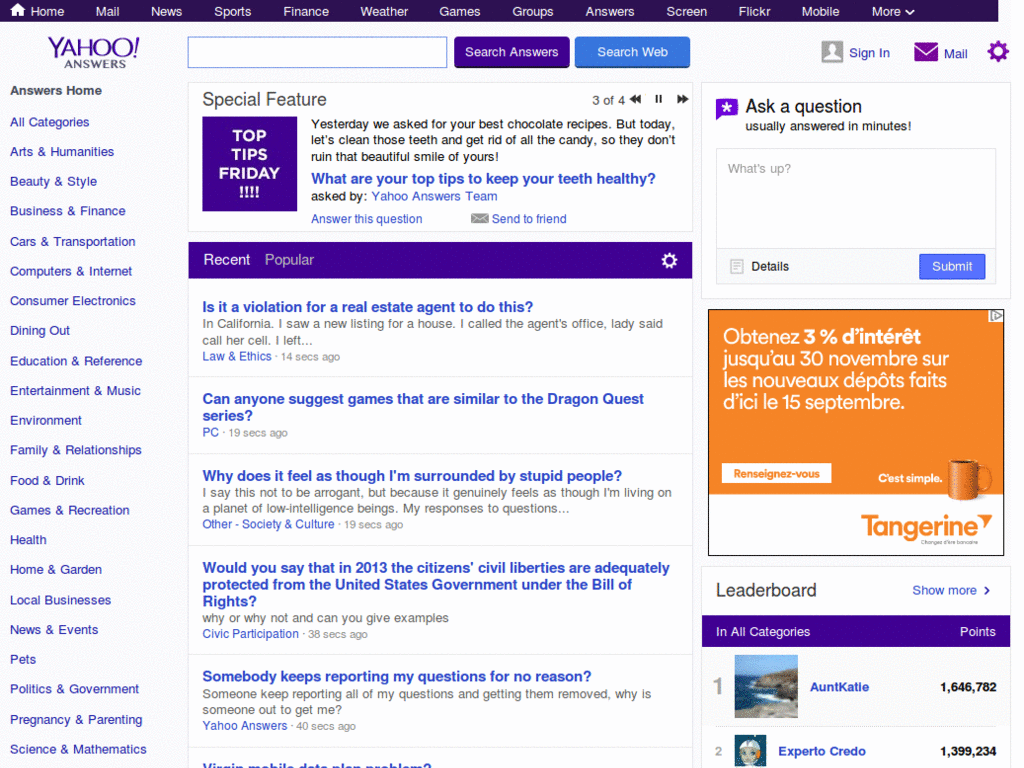Image resolution: width=1024 pixels, height=768 pixels.
Task: Open Games in the top navigation
Action: [460, 12]
